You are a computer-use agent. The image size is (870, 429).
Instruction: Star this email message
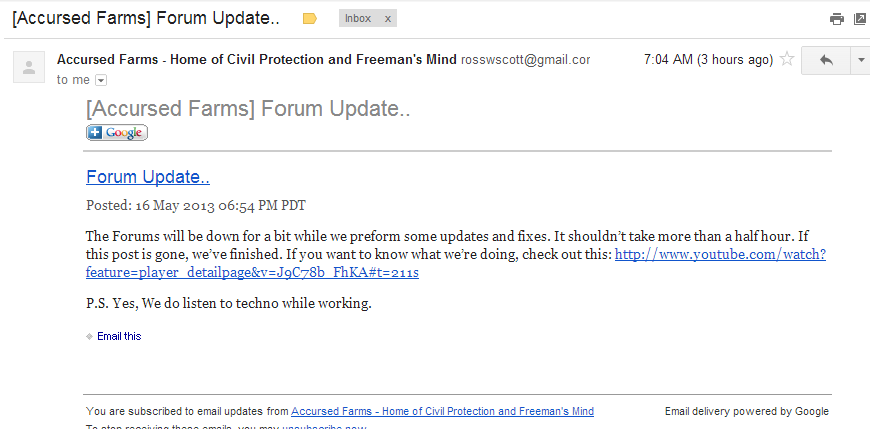pos(787,59)
